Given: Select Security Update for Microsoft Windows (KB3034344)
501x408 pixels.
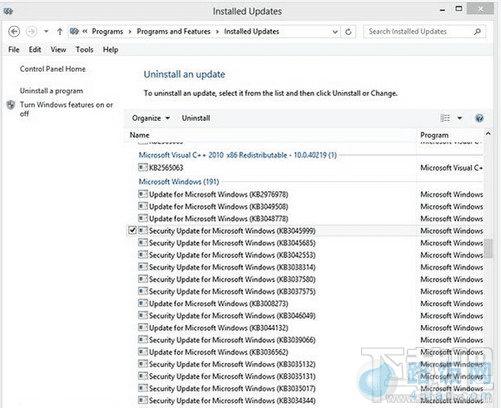Looking at the screenshot, I should (x=232, y=401).
